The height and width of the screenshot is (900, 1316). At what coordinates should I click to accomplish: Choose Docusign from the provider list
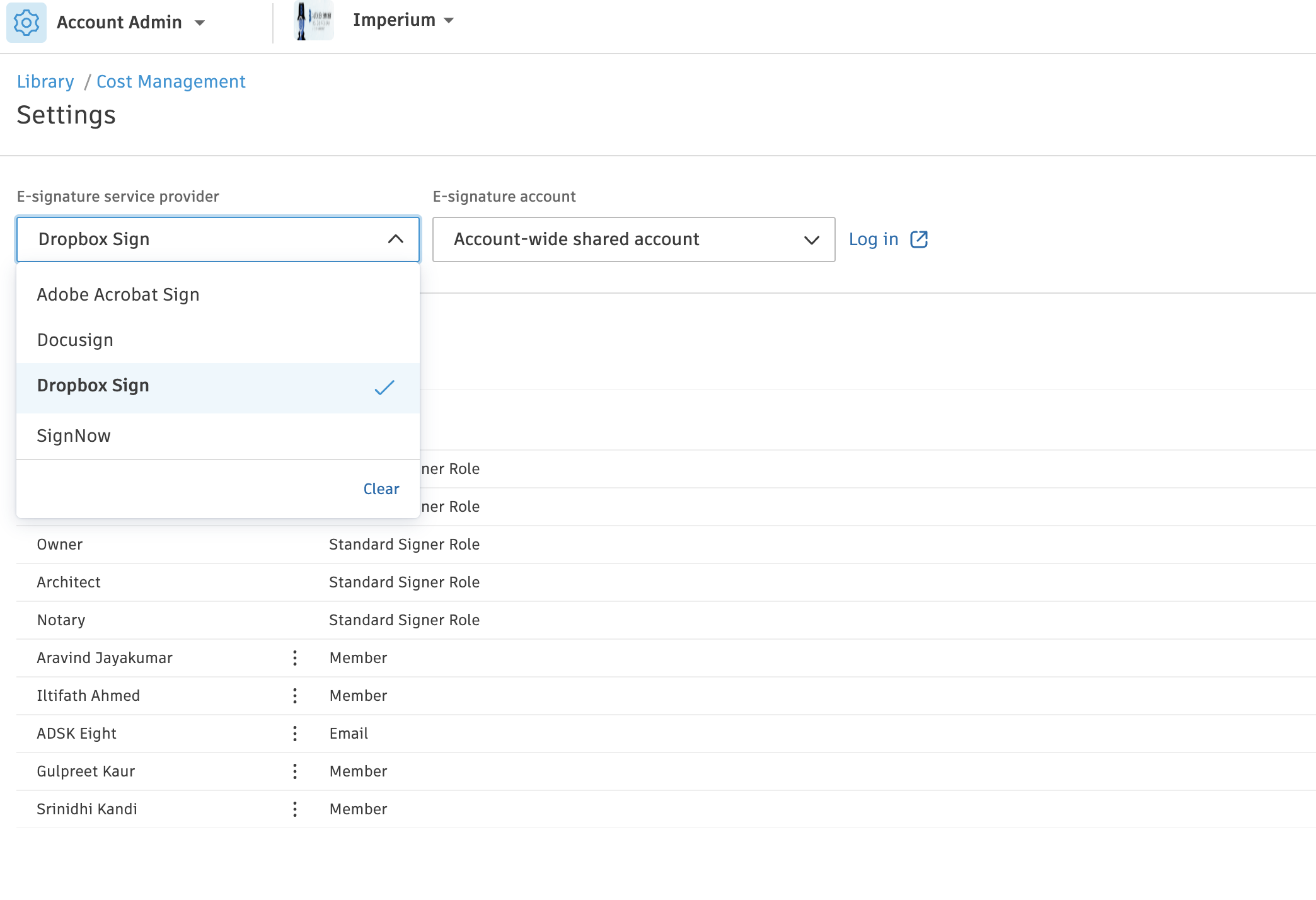75,340
